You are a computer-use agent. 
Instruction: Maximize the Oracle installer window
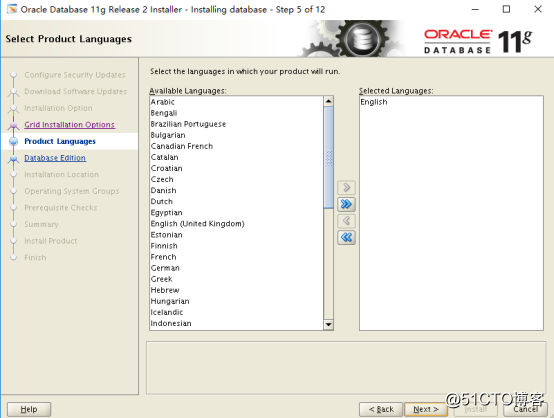click(x=506, y=10)
